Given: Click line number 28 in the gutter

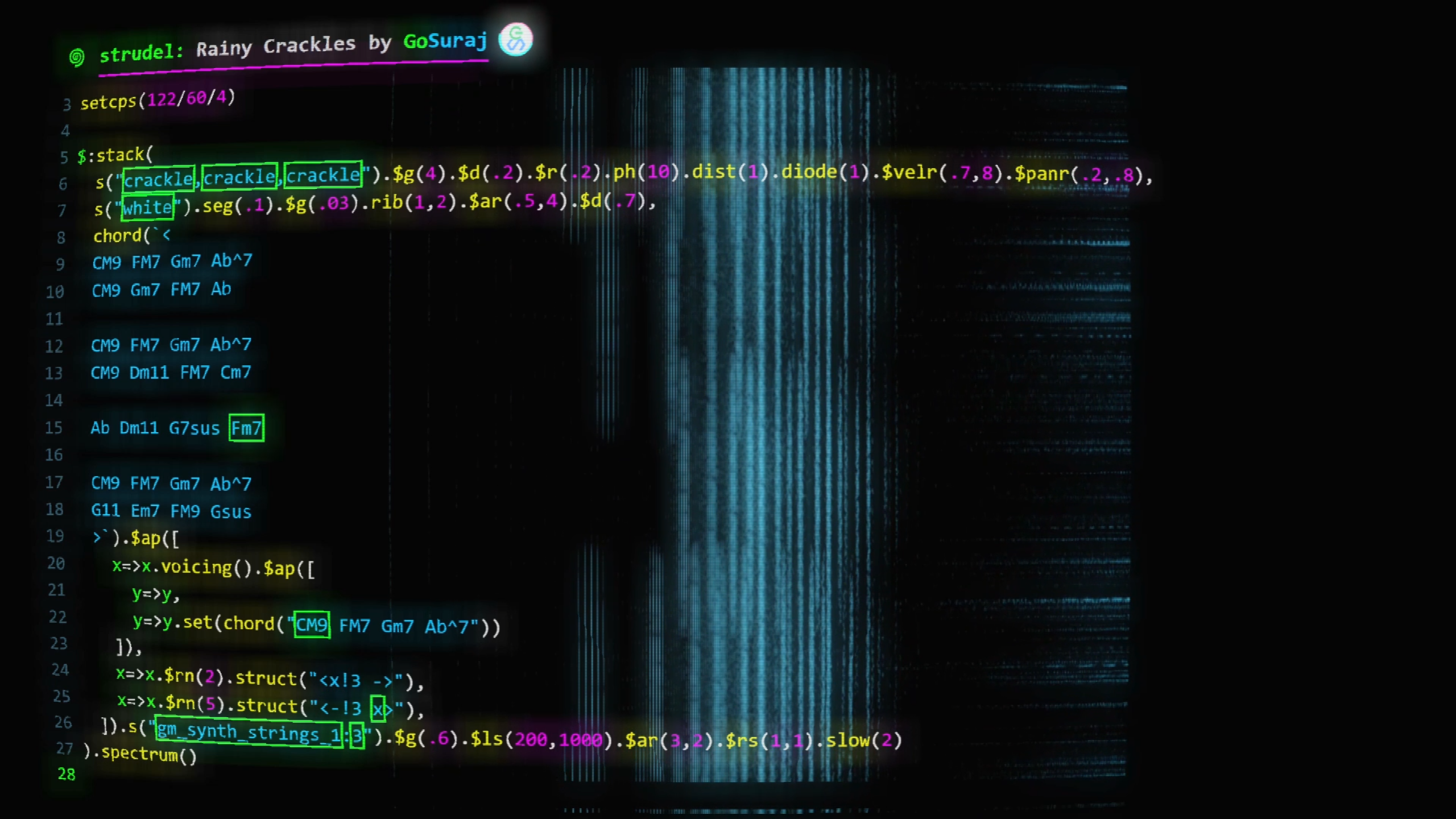Looking at the screenshot, I should (x=67, y=774).
